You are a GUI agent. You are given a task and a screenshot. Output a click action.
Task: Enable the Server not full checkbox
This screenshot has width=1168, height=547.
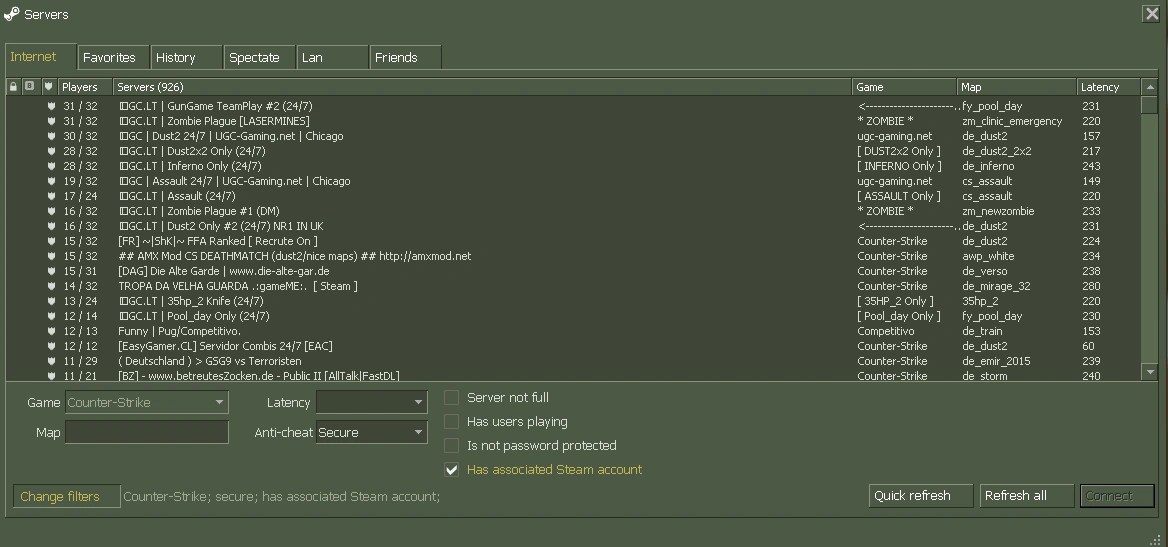coord(451,397)
